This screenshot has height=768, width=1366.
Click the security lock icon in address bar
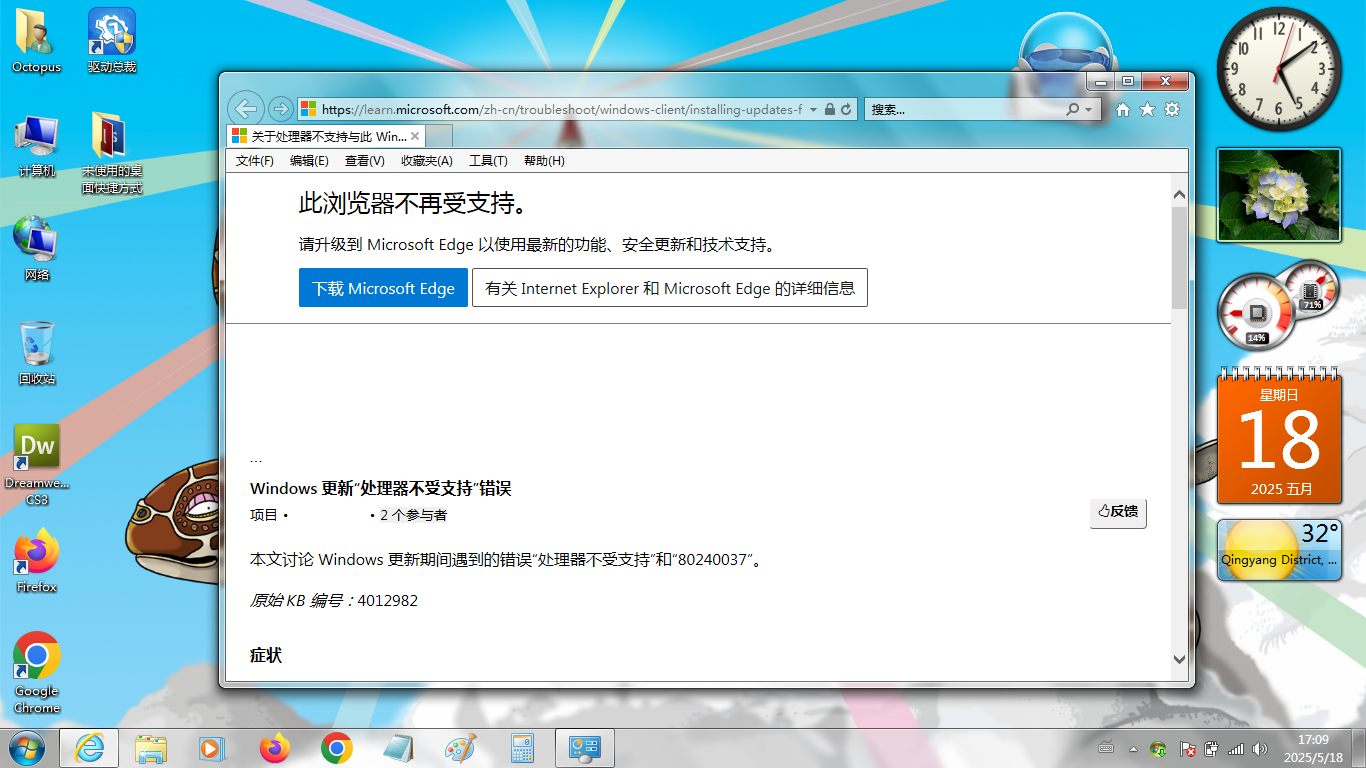point(830,109)
